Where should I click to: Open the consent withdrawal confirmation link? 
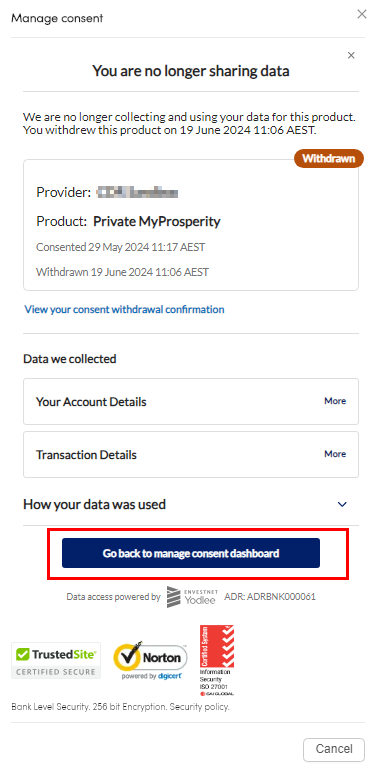coord(124,309)
